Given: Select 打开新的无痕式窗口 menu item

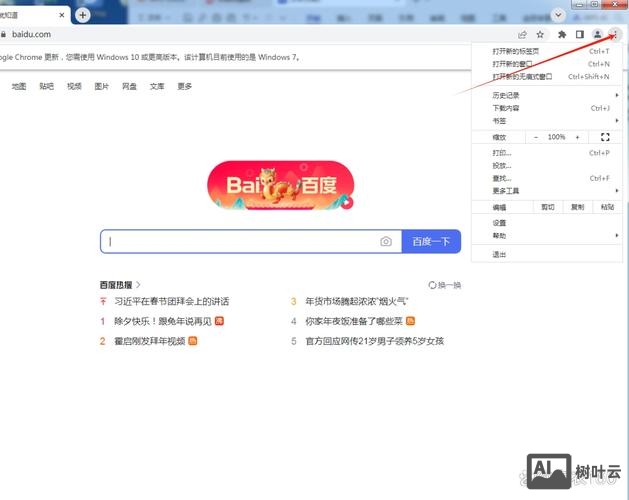Looking at the screenshot, I should tap(547, 76).
